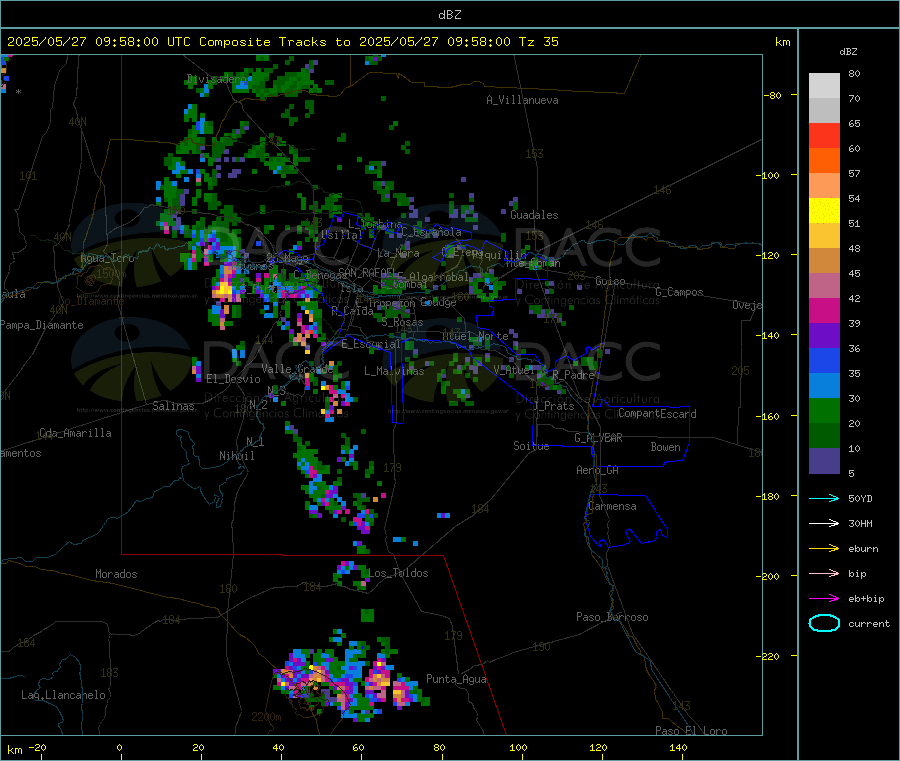Click the Punta_Agua map label

click(456, 680)
